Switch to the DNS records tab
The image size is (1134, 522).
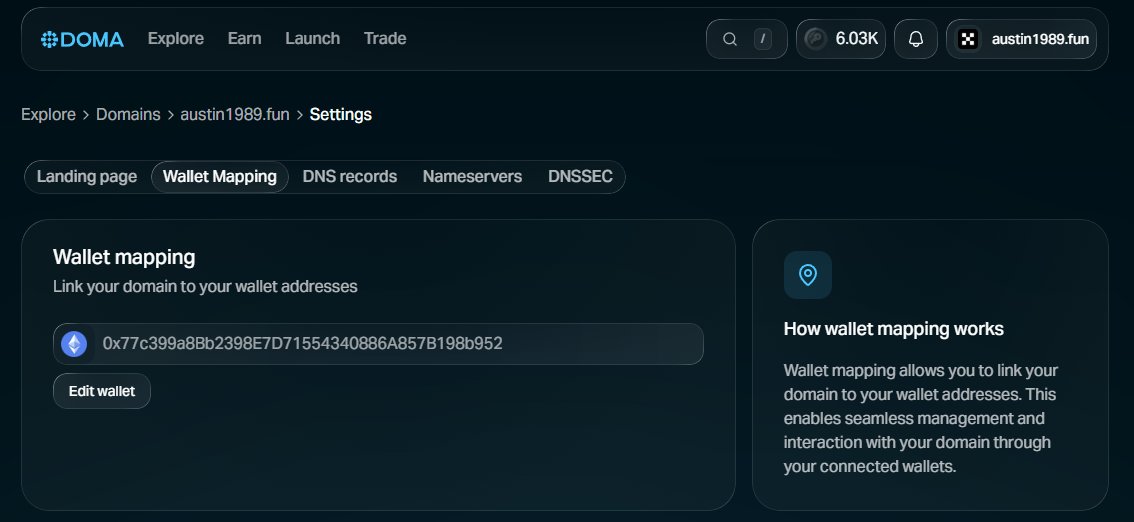(x=350, y=176)
